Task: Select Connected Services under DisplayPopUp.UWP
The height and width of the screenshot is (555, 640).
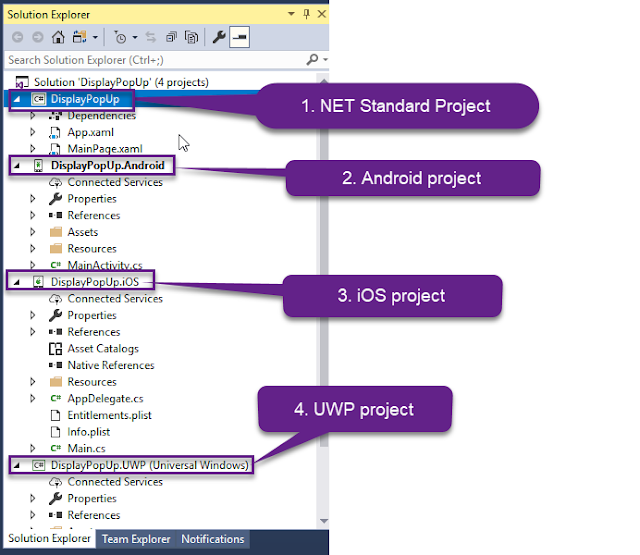Action: [115, 482]
